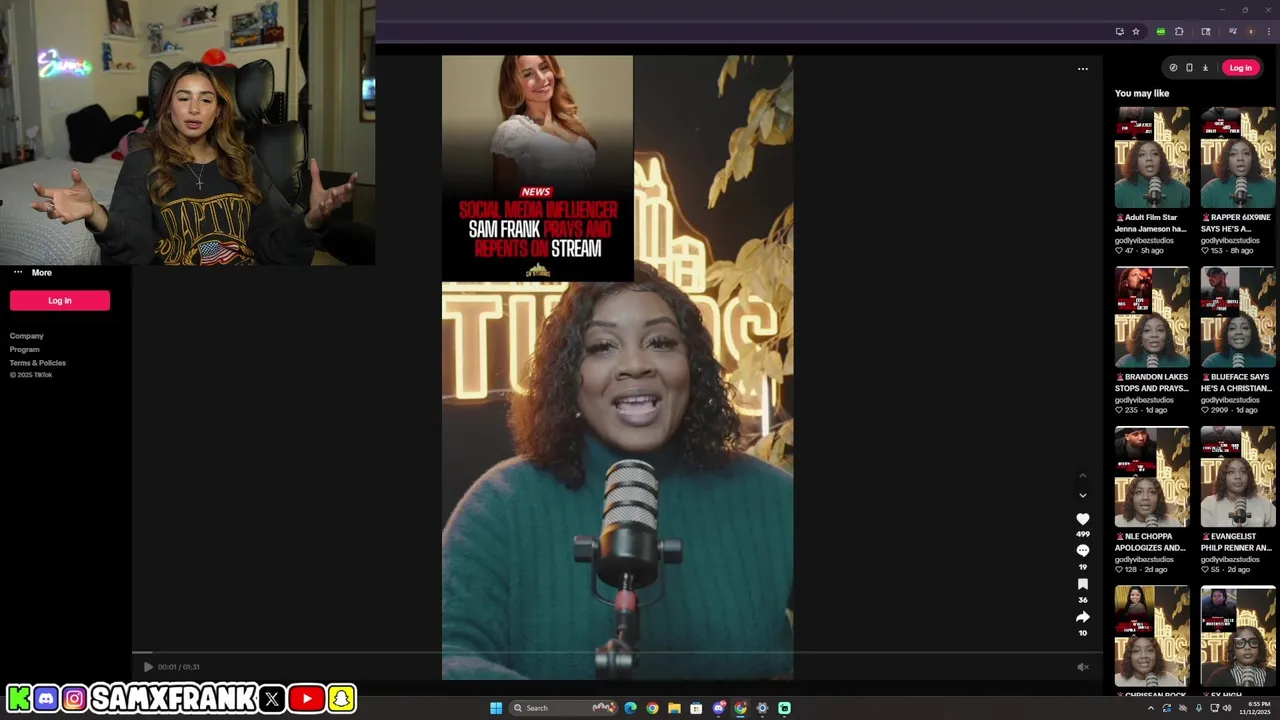Click the Instagram icon in stream overlay
1280x720 pixels.
pos(74,698)
